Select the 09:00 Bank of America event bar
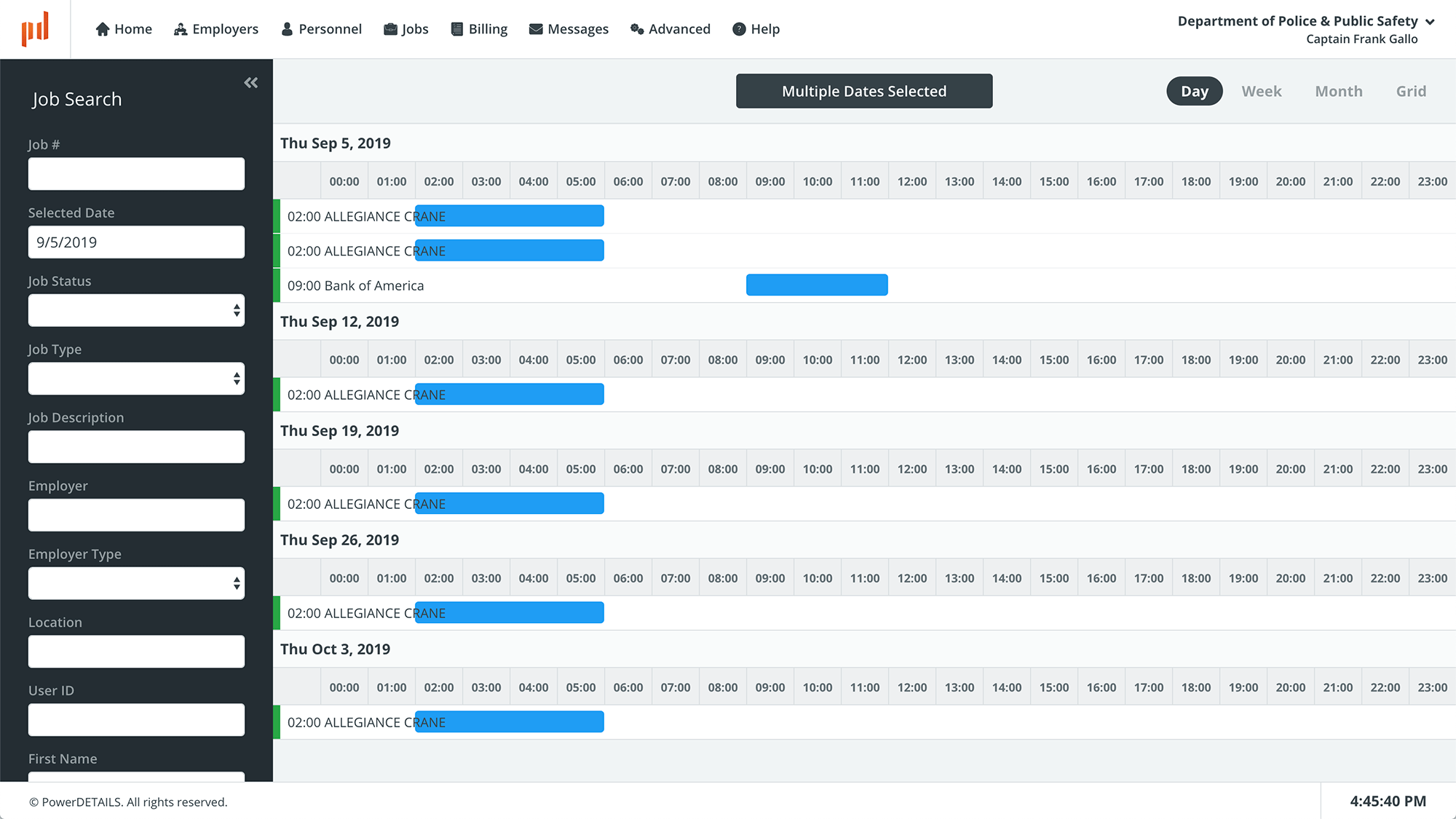The image size is (1456, 819). 816,285
